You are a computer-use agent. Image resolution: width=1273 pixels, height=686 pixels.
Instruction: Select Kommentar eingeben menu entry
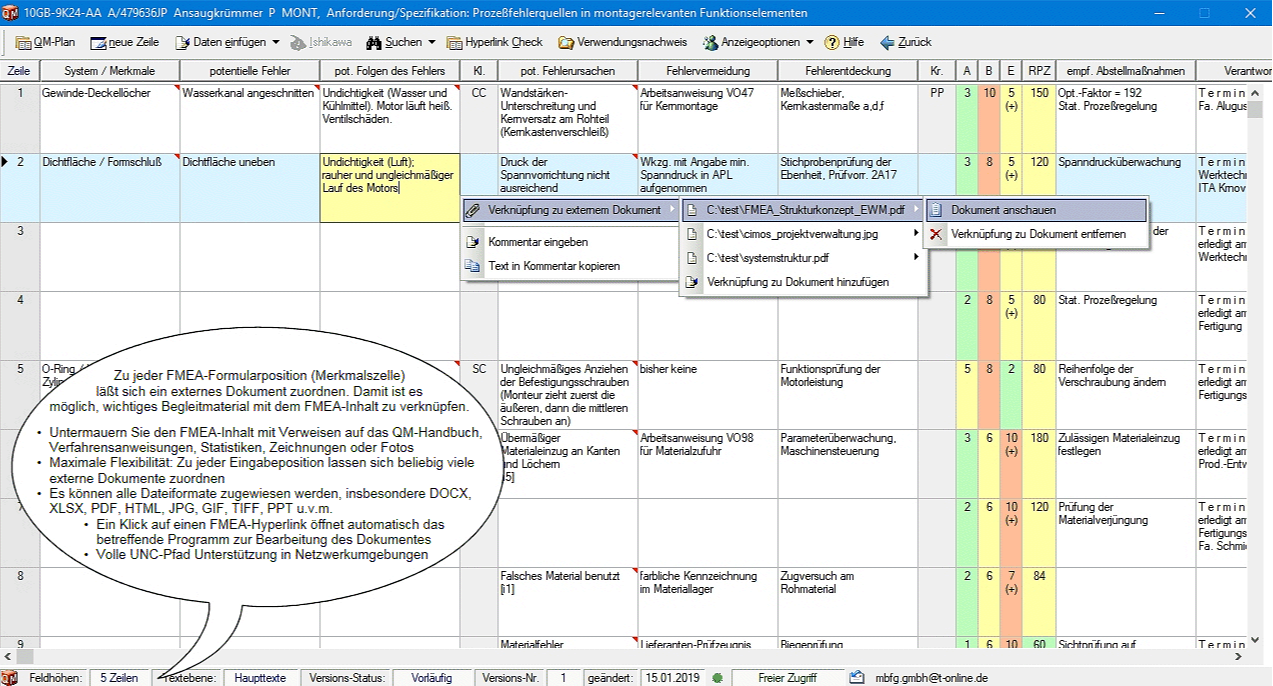point(537,242)
